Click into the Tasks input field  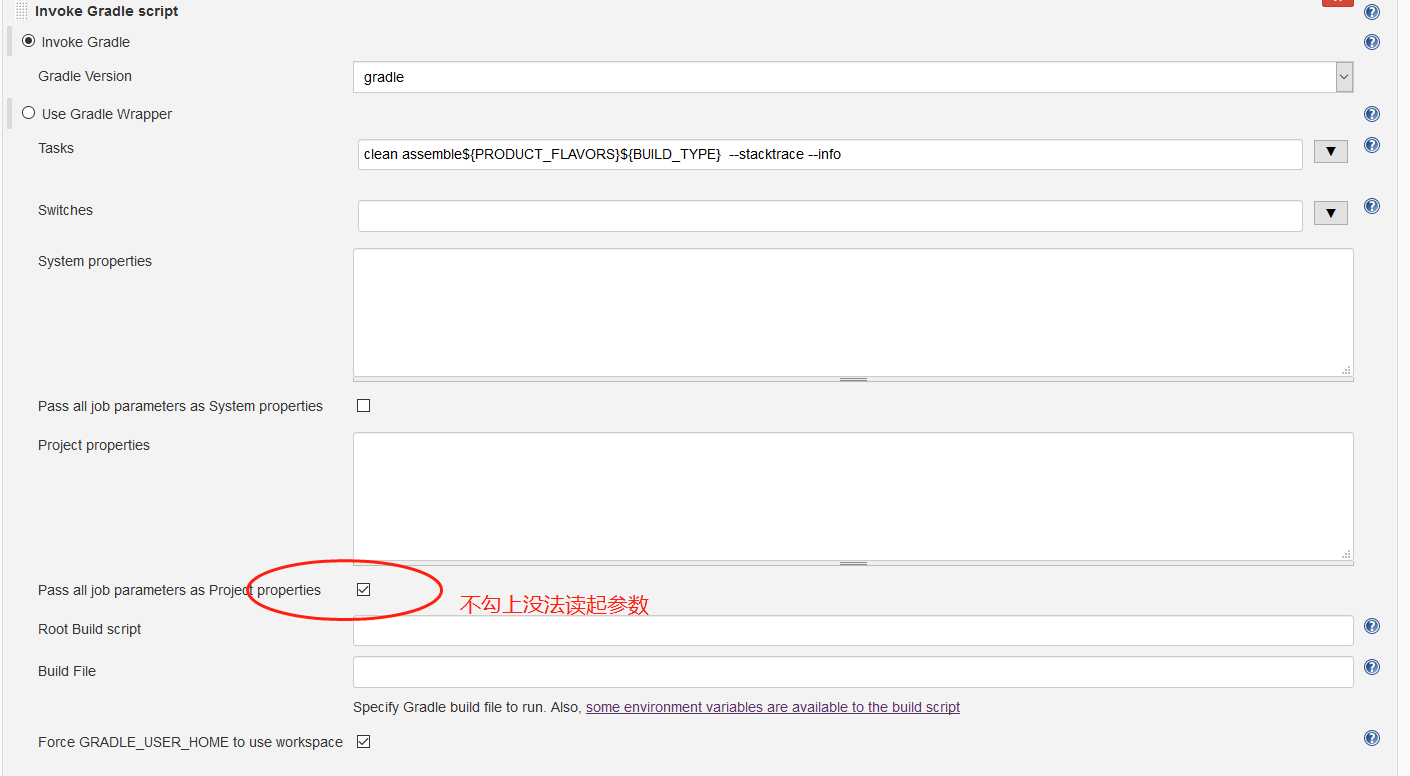pos(830,154)
